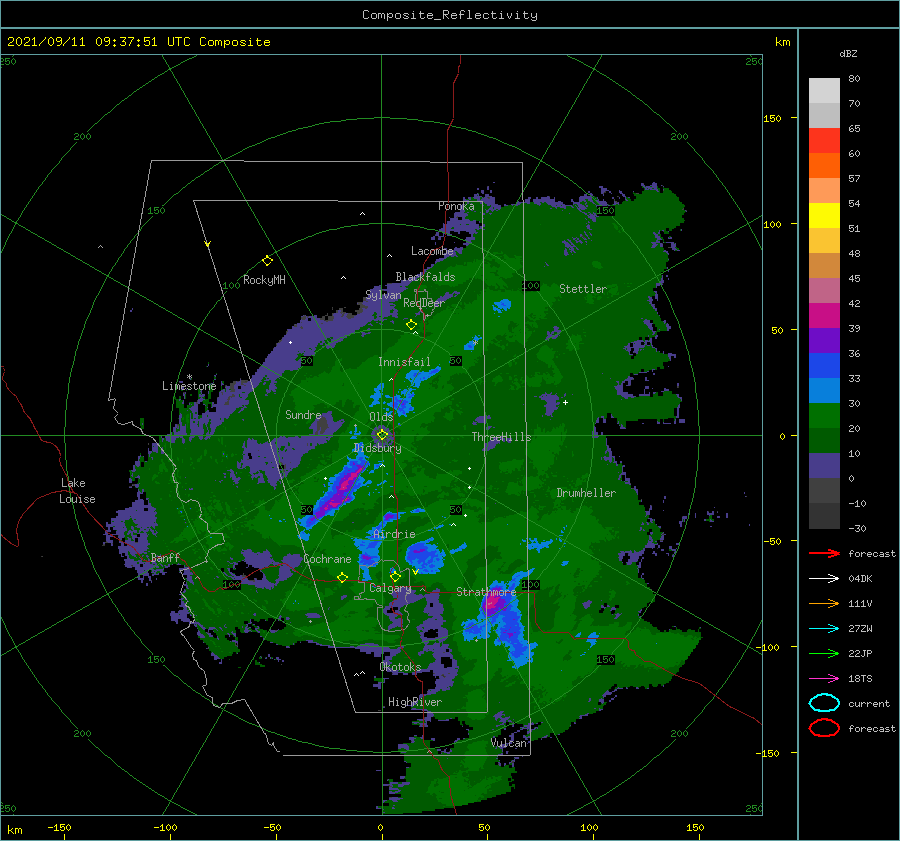
Task: Click the RedDeer city label
Action: pyautogui.click(x=424, y=303)
